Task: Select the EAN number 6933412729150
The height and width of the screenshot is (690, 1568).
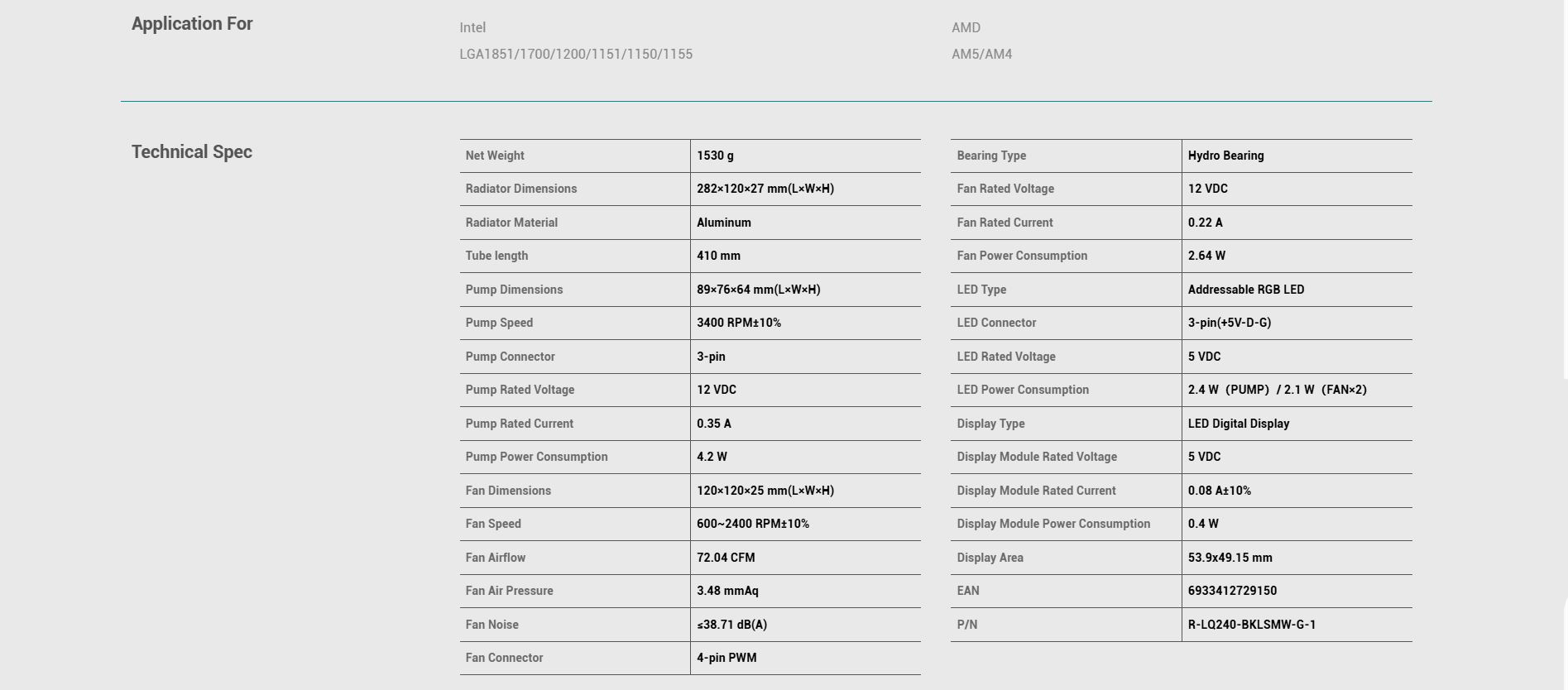Action: [x=1232, y=591]
